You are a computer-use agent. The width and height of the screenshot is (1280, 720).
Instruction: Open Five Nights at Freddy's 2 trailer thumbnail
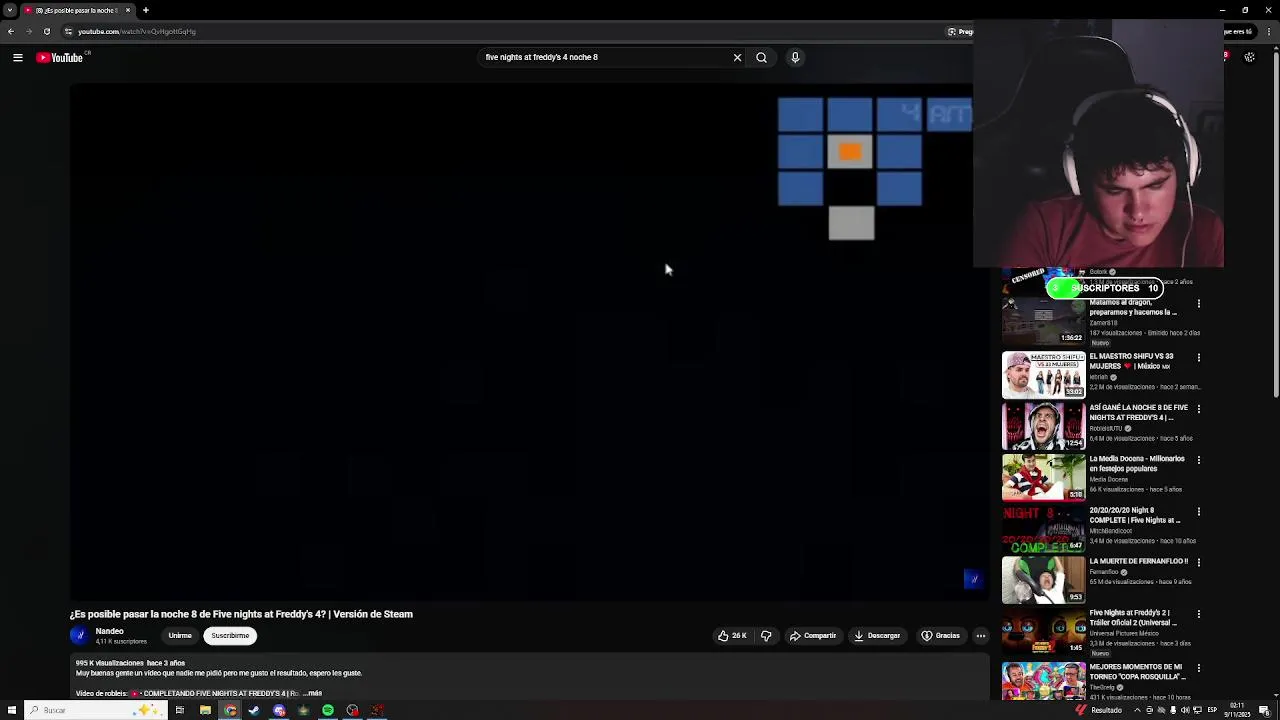pyautogui.click(x=1043, y=631)
